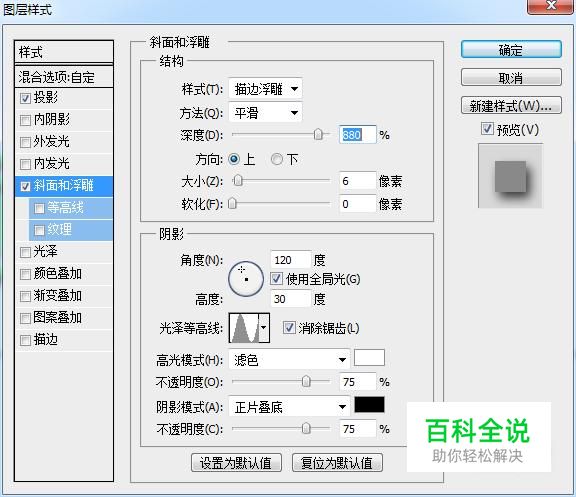Toggle the 预览(V) checkbox

point(487,129)
